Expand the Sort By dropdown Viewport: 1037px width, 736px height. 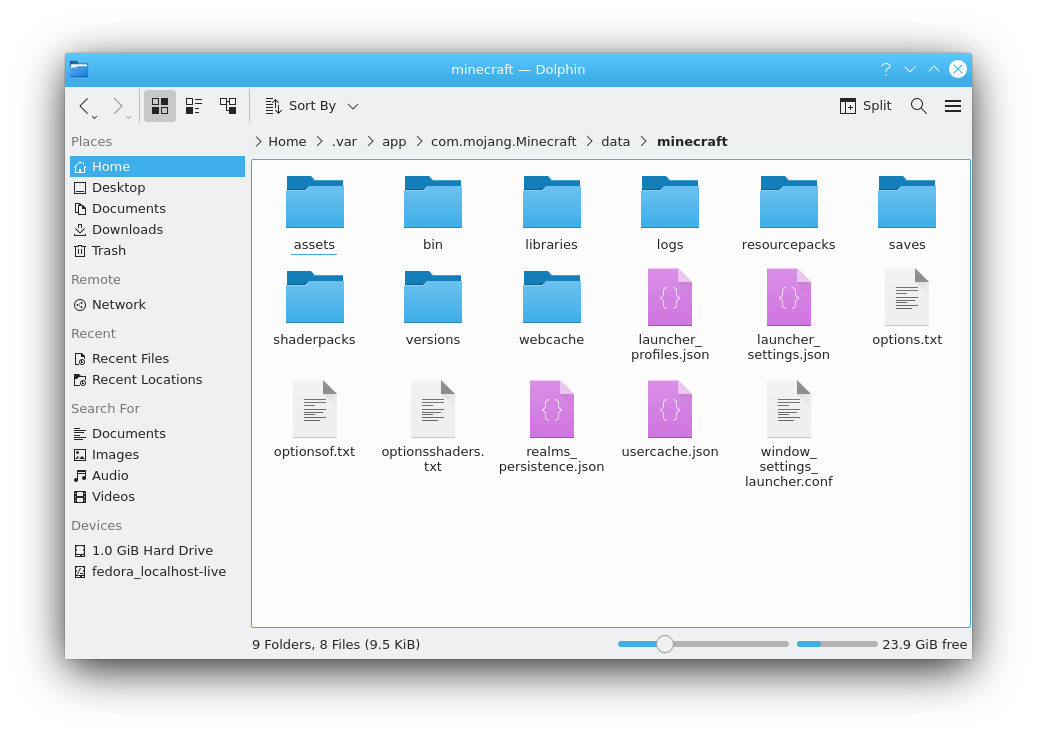click(312, 106)
